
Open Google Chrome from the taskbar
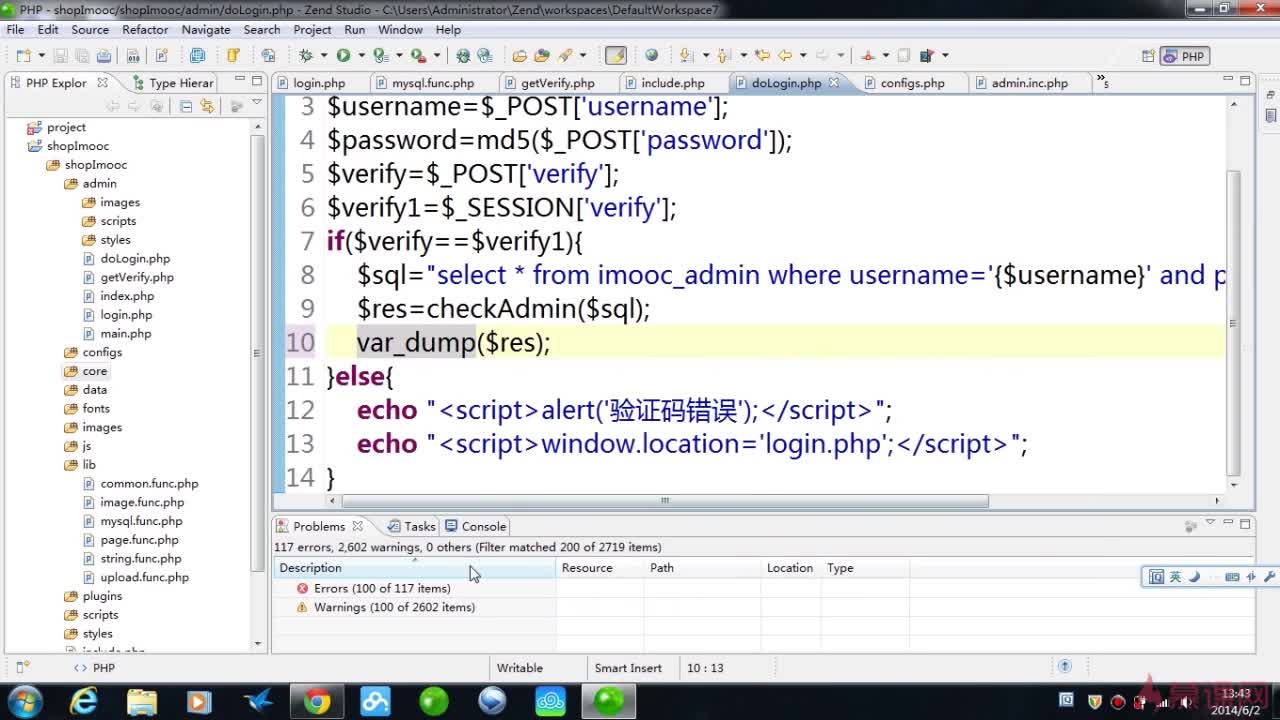[x=317, y=702]
